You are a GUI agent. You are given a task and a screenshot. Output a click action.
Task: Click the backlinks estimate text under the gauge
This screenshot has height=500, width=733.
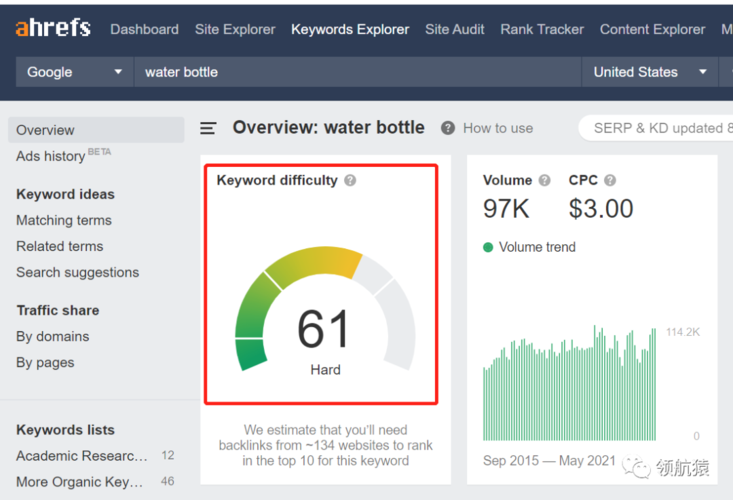coord(325,445)
